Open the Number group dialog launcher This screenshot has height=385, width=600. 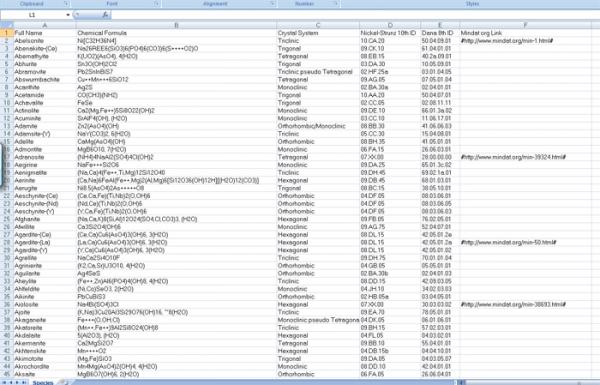coord(336,4)
